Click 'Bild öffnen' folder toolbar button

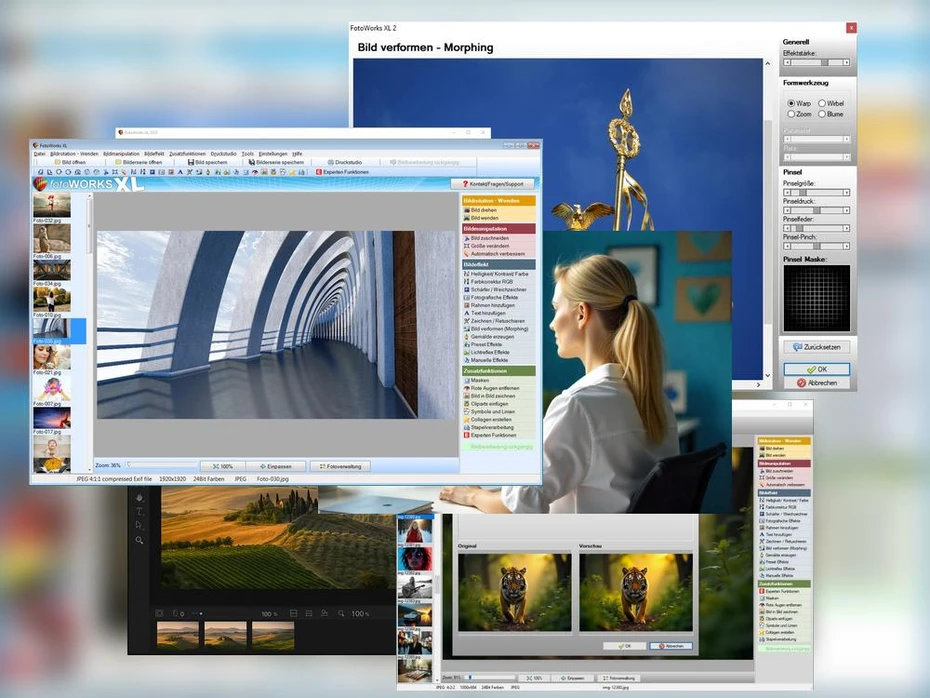(71, 161)
